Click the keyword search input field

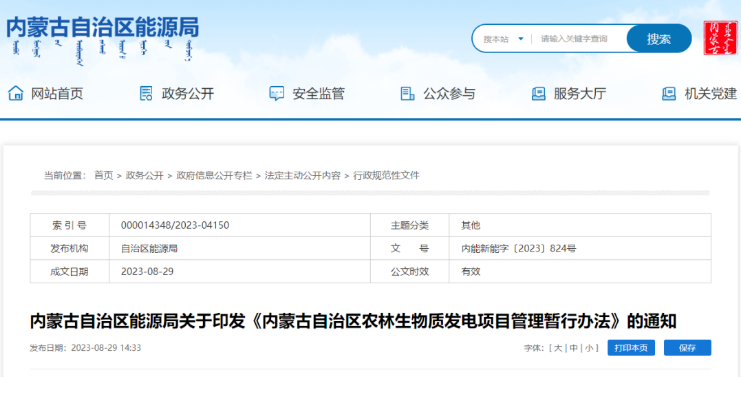click(580, 39)
